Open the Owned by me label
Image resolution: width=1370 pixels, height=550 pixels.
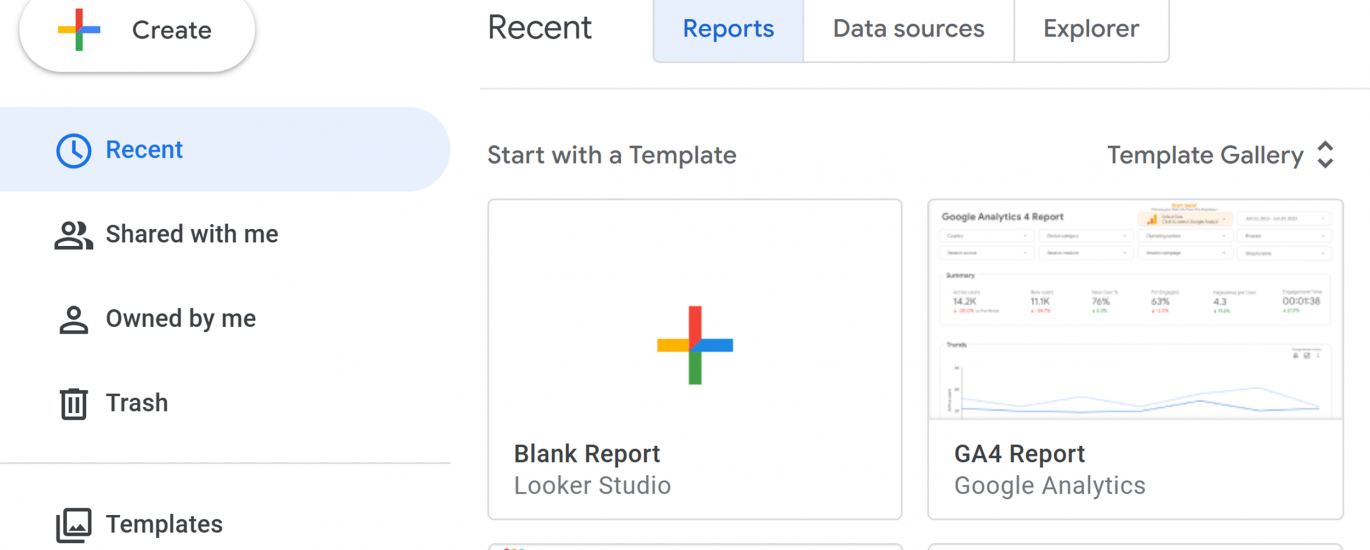click(x=181, y=319)
